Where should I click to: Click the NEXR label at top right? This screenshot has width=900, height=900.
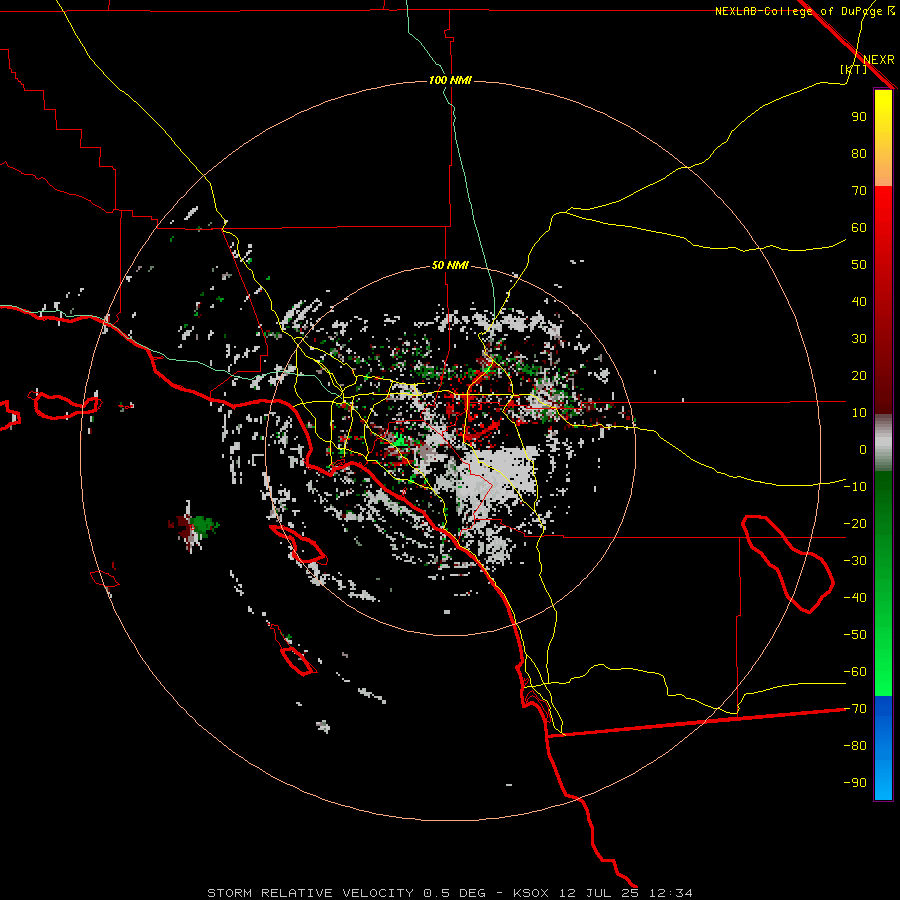tap(879, 60)
